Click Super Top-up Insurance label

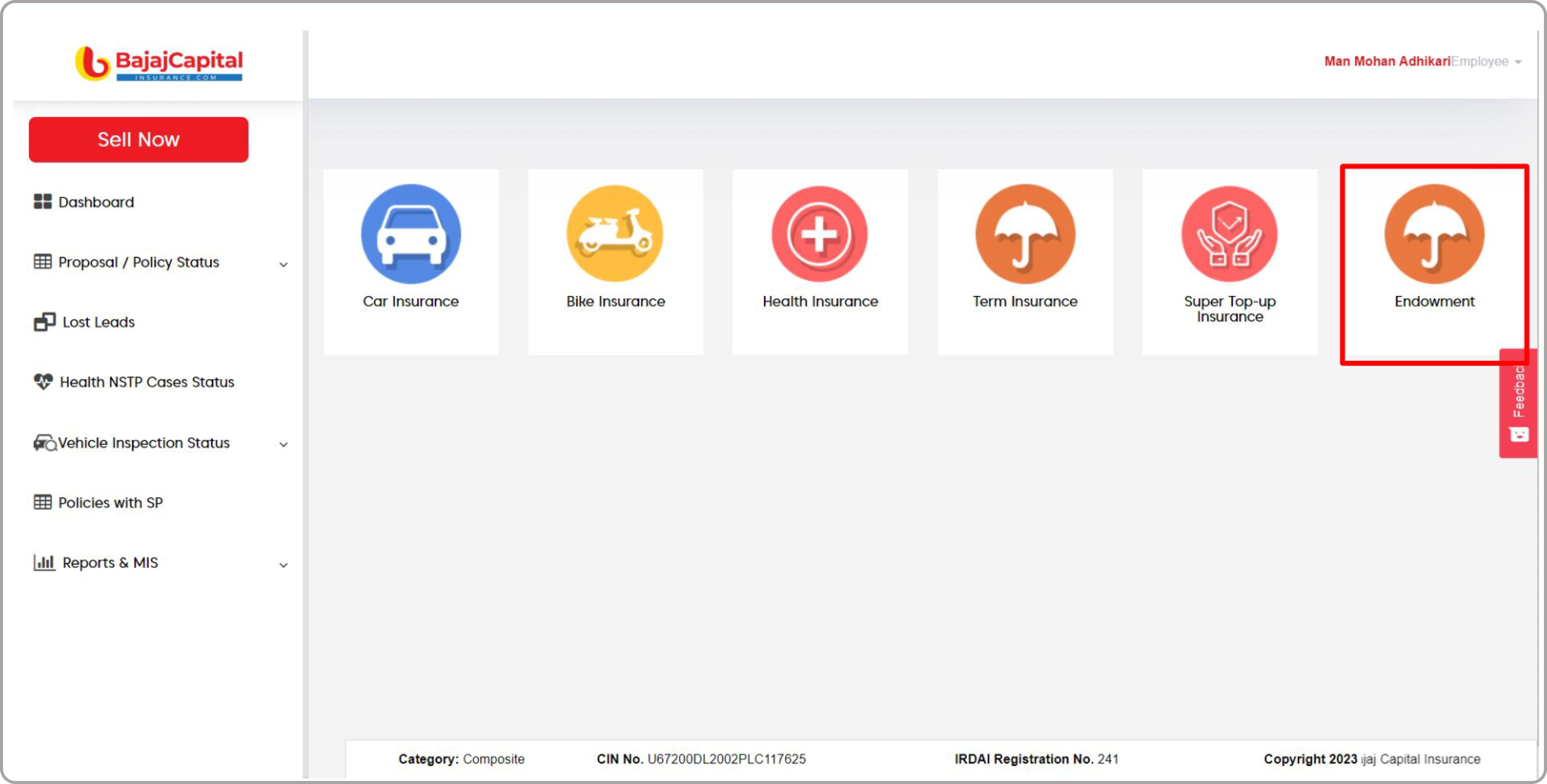click(x=1230, y=309)
